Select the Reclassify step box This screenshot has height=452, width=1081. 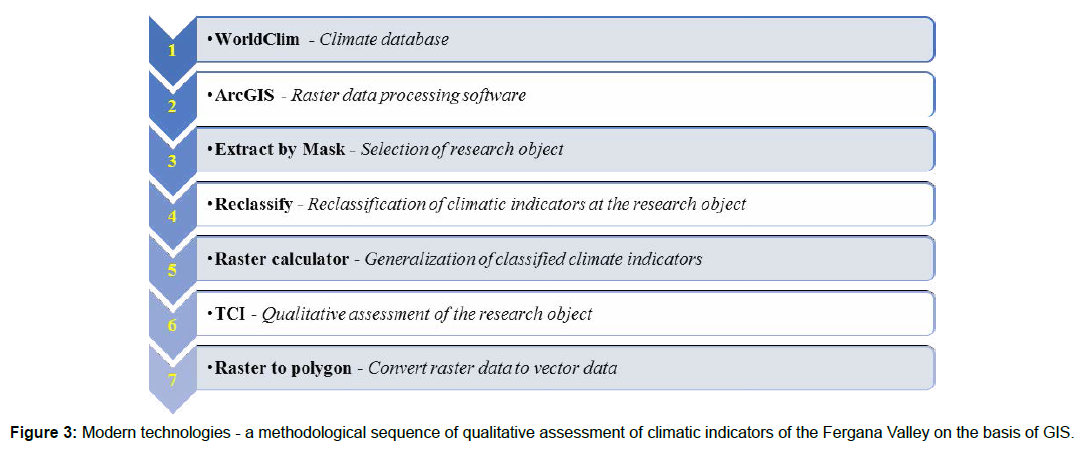pos(566,204)
